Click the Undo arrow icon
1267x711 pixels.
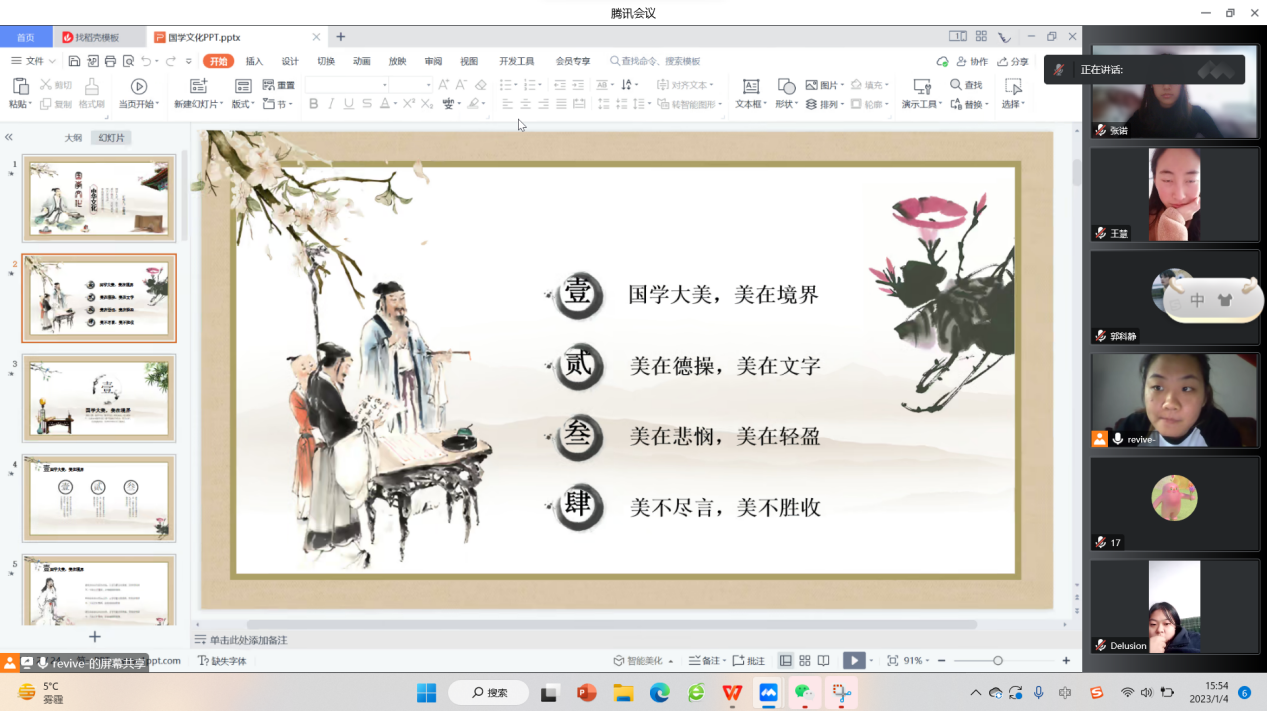click(x=146, y=61)
